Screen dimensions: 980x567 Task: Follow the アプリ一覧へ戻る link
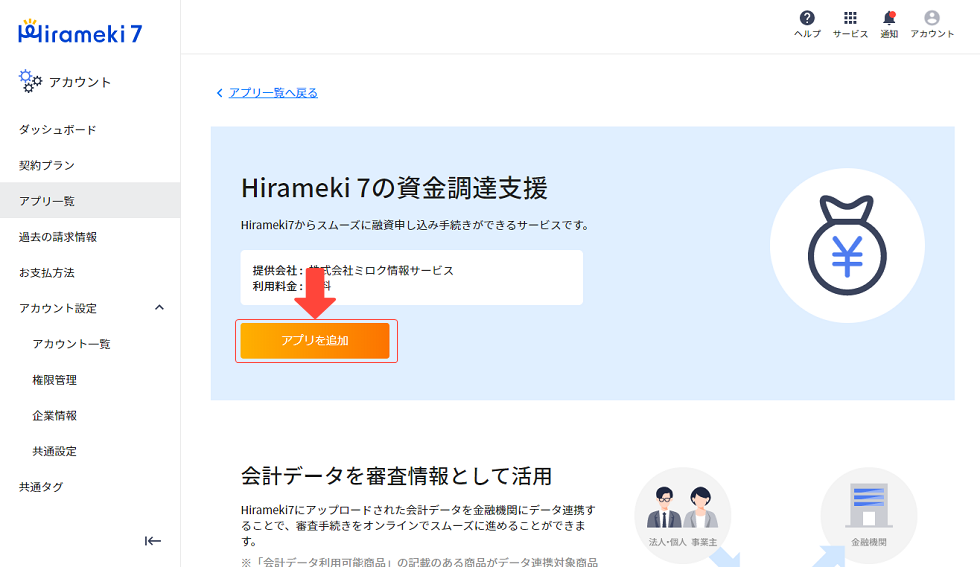point(273,93)
